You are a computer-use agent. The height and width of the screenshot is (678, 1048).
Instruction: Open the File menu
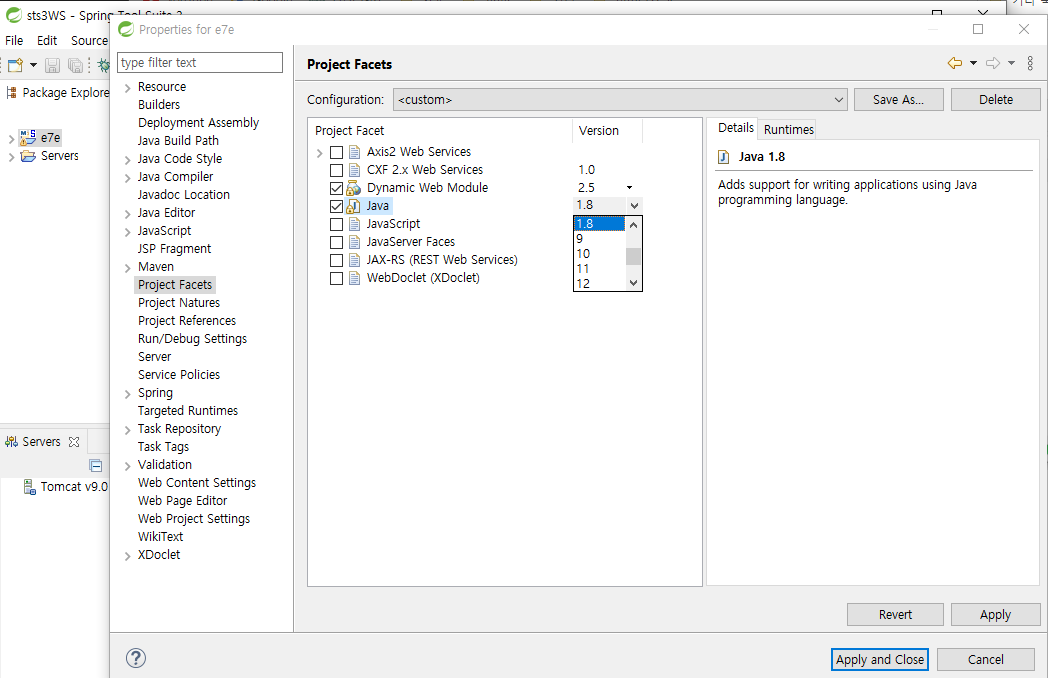pos(14,41)
